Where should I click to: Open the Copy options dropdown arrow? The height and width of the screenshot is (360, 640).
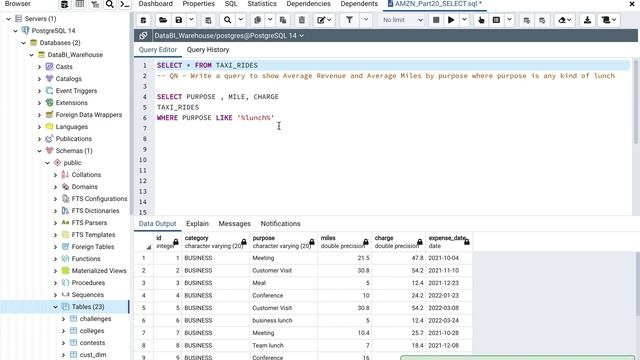(270, 20)
